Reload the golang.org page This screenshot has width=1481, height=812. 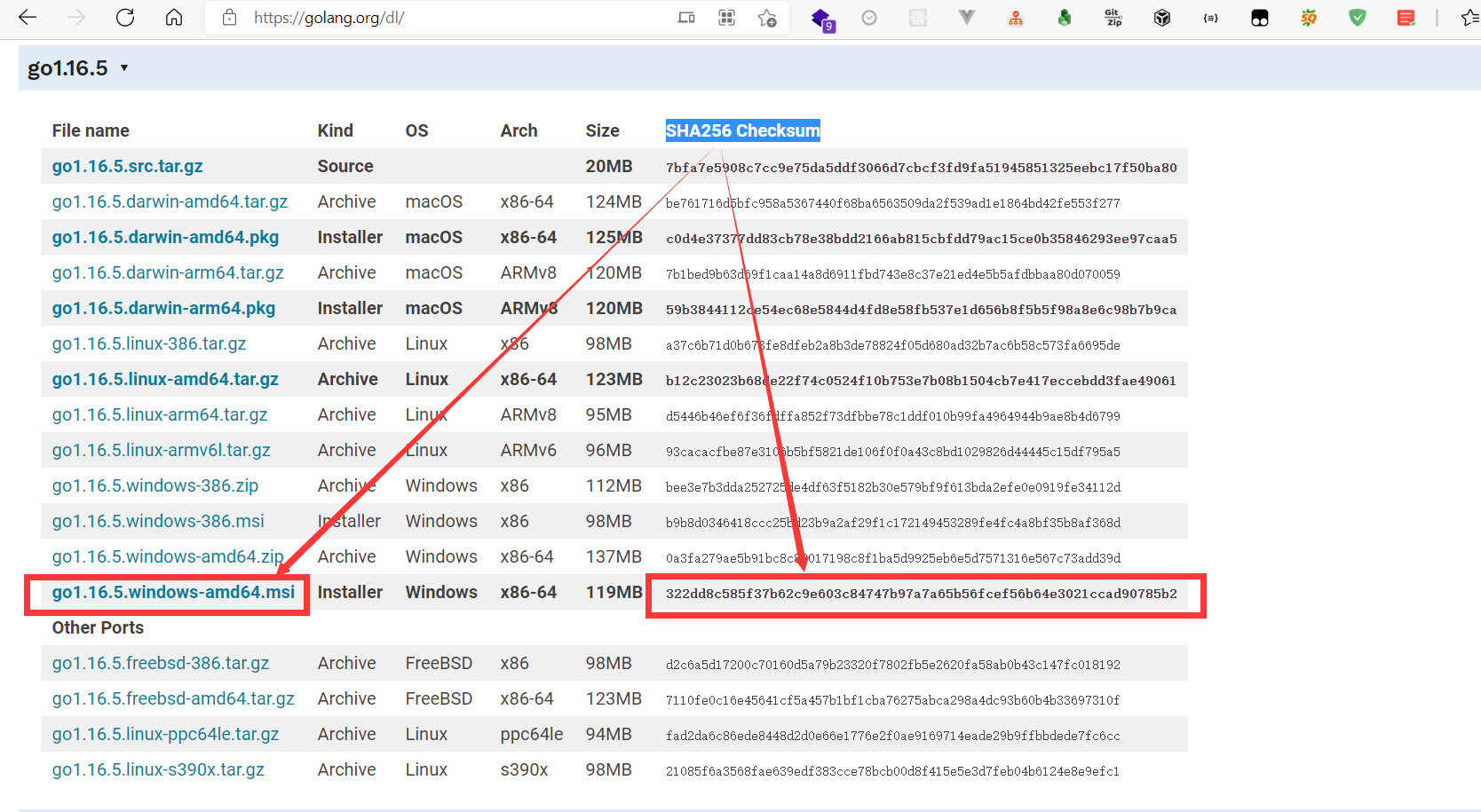click(x=125, y=18)
